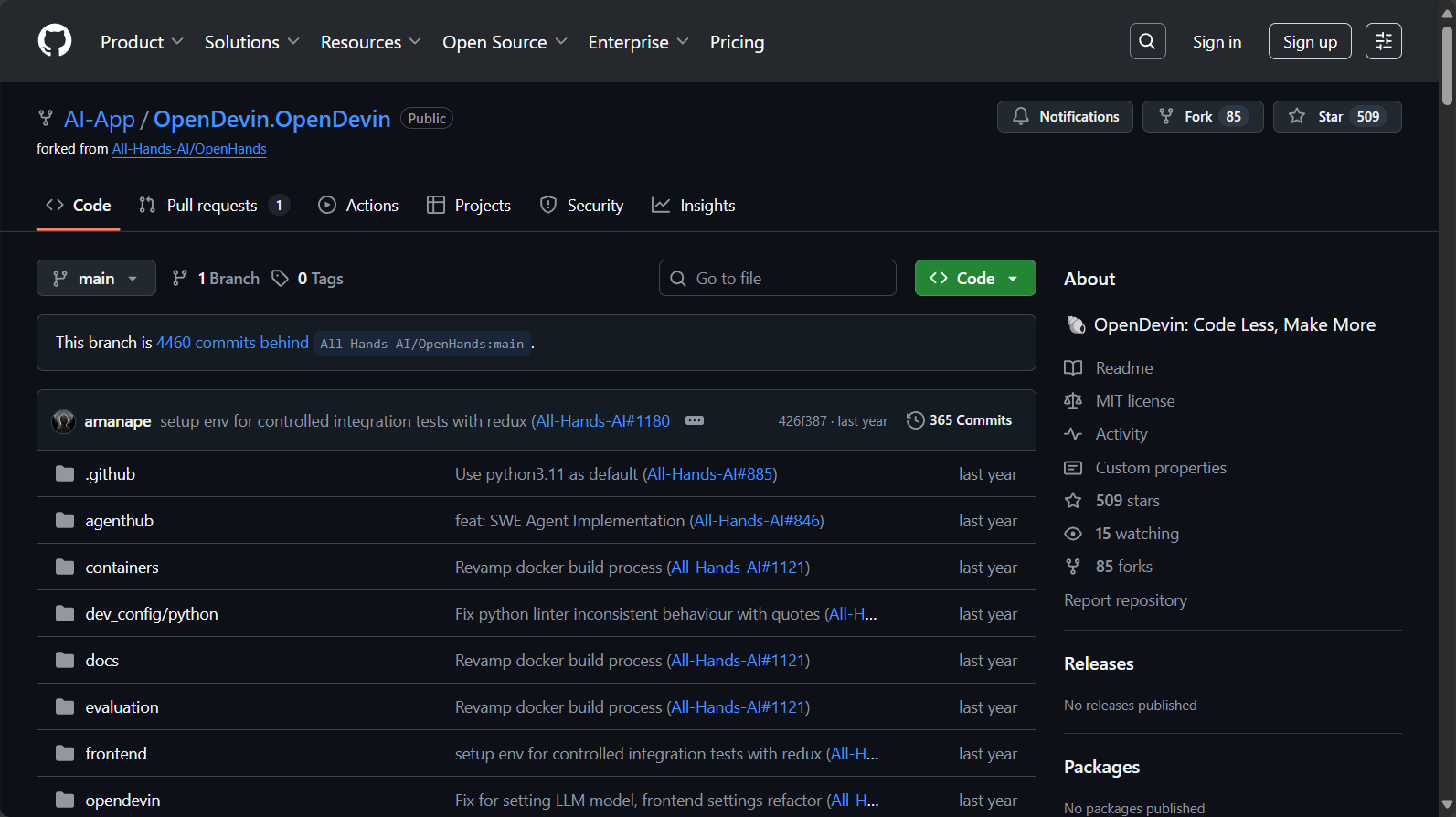
Task: Open the dev_config/python folder
Action: [x=152, y=614]
